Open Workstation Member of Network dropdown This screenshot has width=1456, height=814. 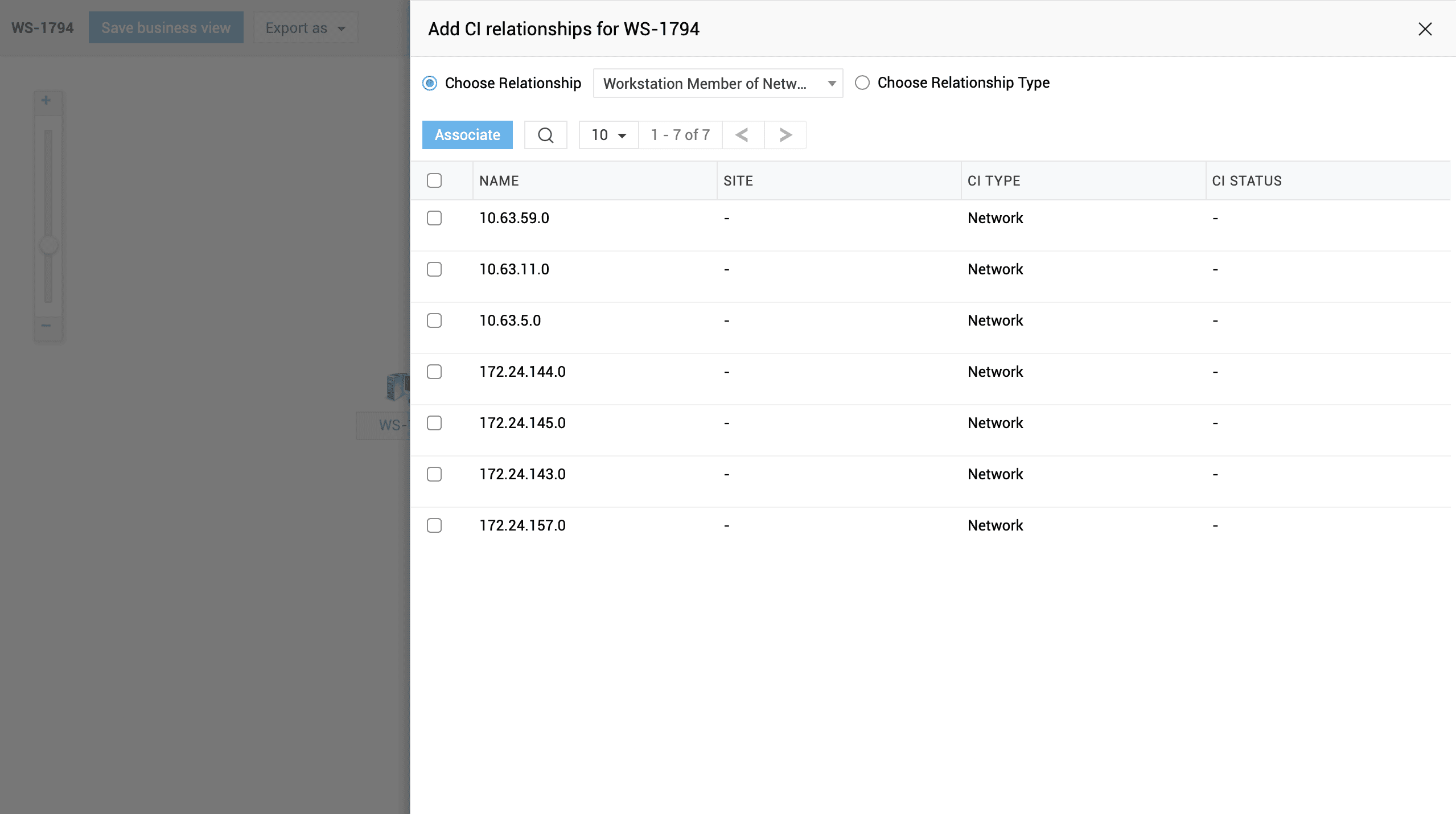point(717,84)
